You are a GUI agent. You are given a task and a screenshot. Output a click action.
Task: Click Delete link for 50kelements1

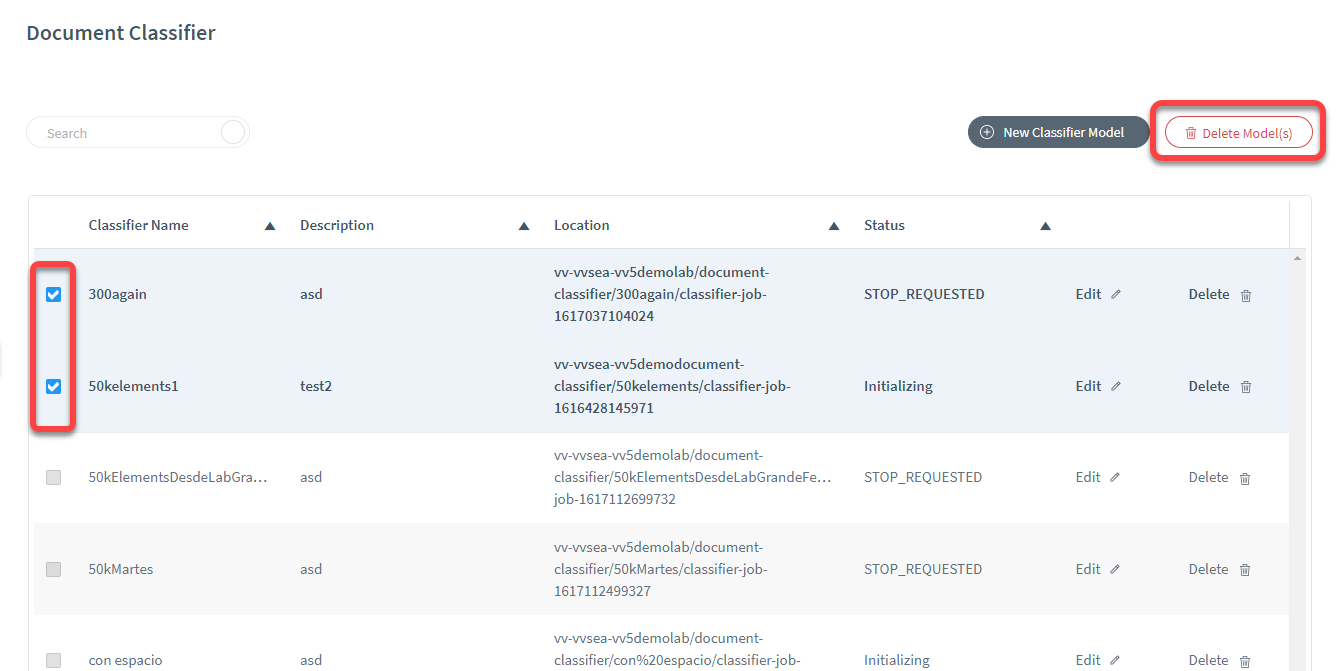click(1209, 386)
